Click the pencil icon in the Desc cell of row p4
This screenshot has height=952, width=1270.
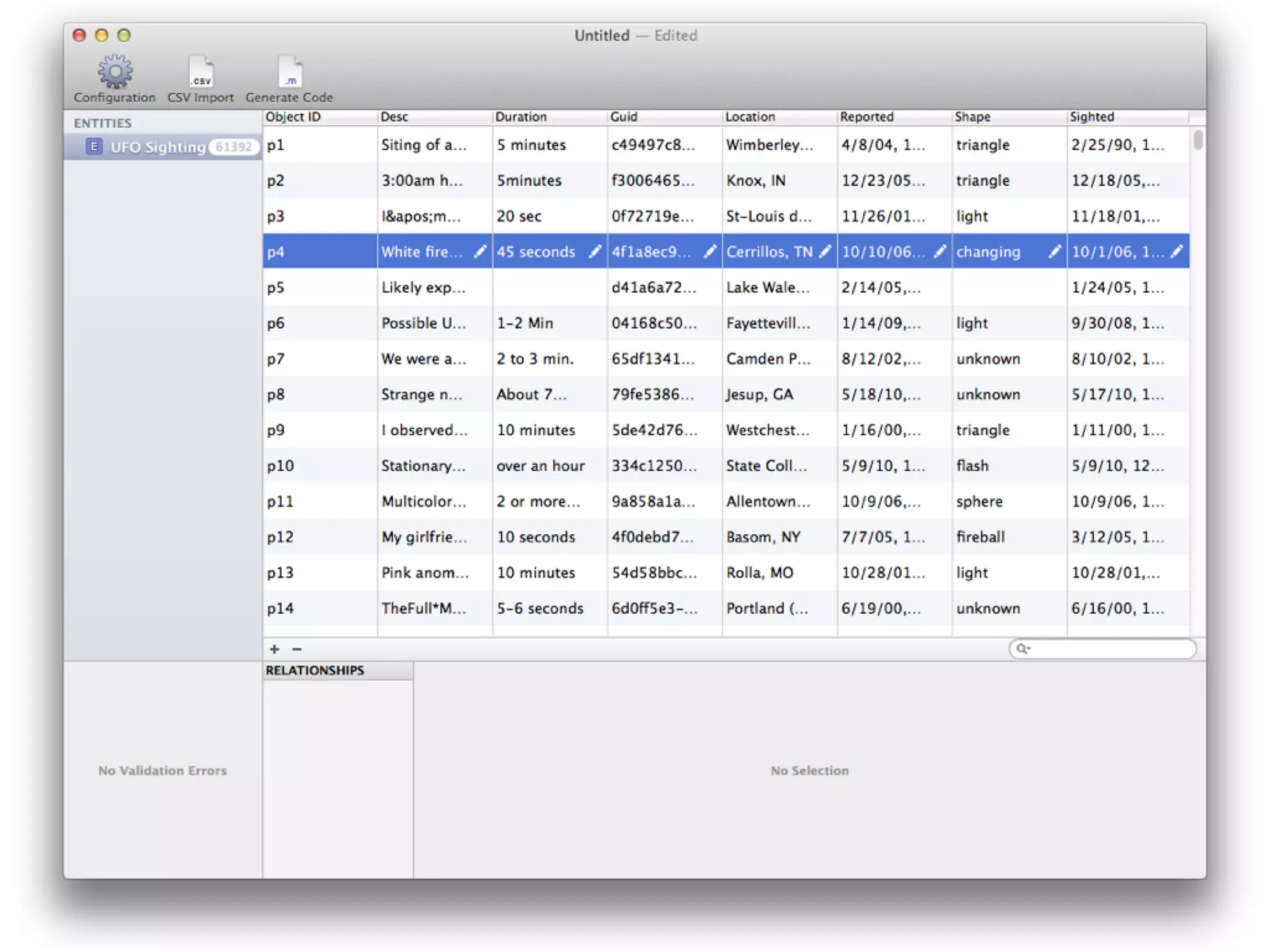pos(479,252)
